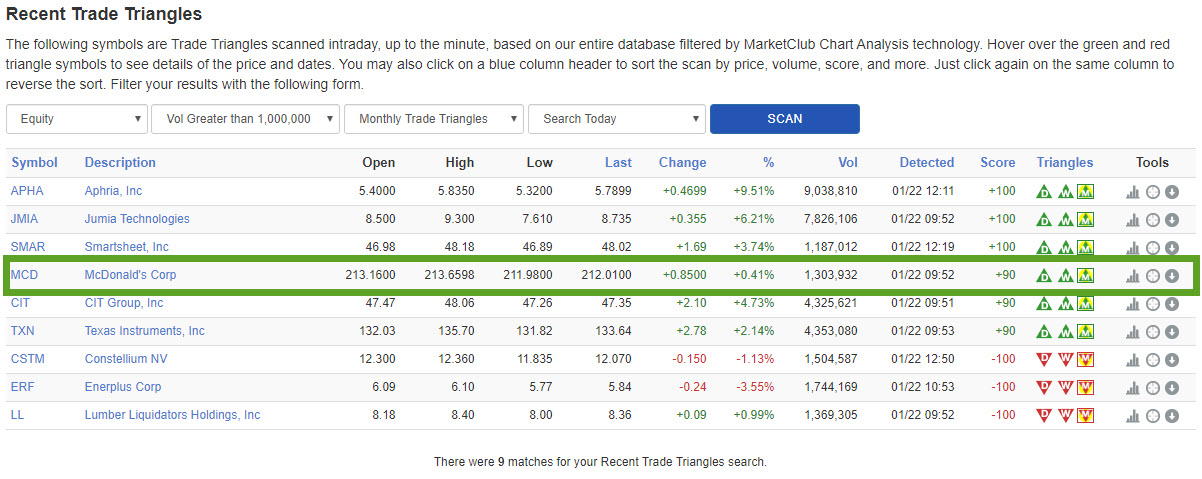Click crosshair tool icon for SMAR row
Image resolution: width=1202 pixels, height=479 pixels.
(1153, 248)
